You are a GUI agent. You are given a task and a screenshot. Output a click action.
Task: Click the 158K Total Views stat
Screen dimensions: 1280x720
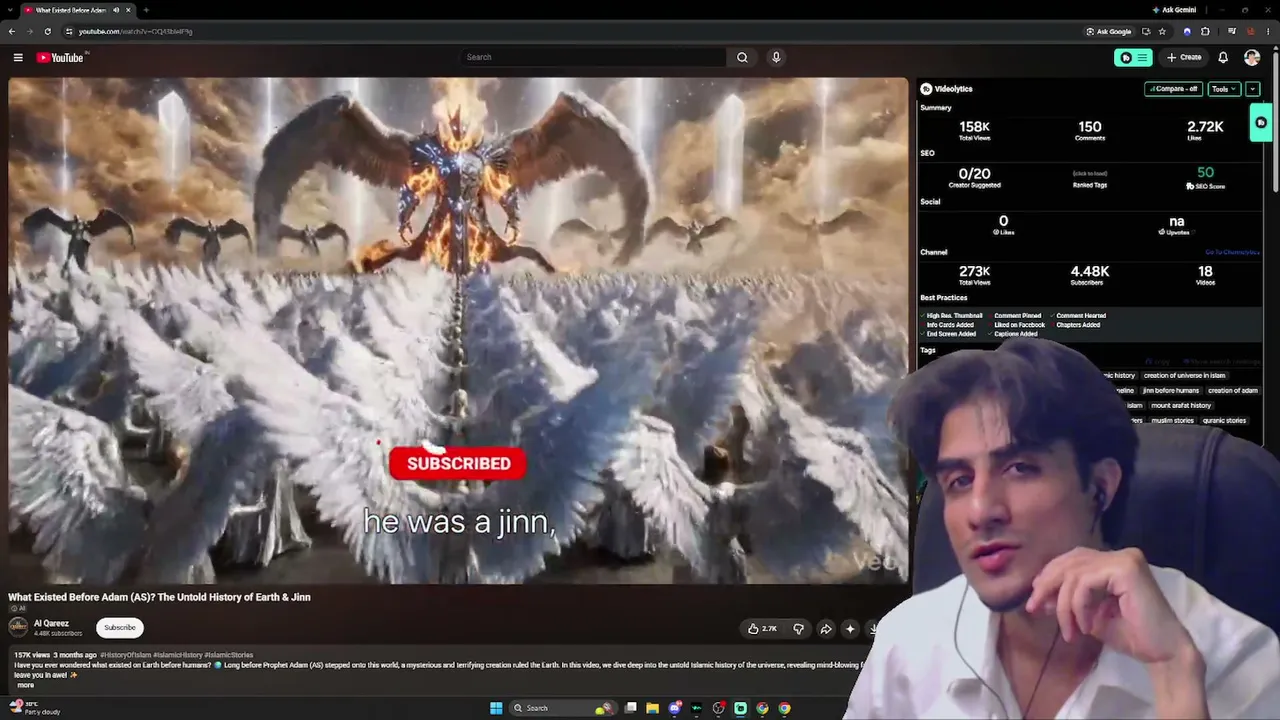pyautogui.click(x=974, y=130)
